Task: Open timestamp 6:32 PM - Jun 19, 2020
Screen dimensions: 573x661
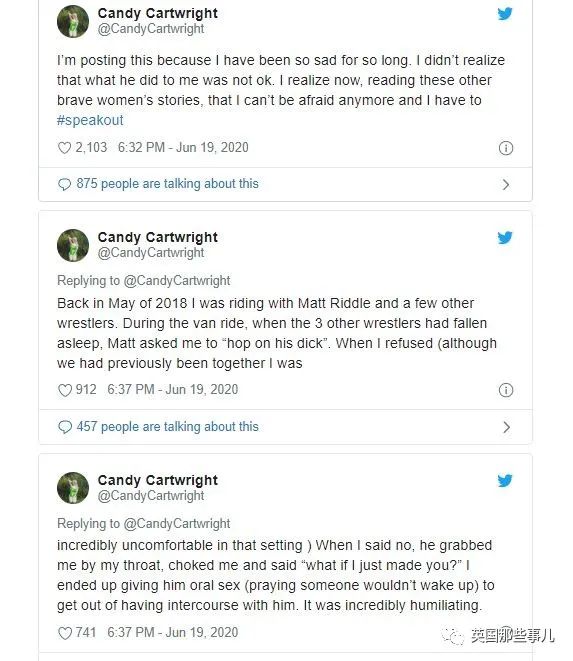Action: (183, 148)
